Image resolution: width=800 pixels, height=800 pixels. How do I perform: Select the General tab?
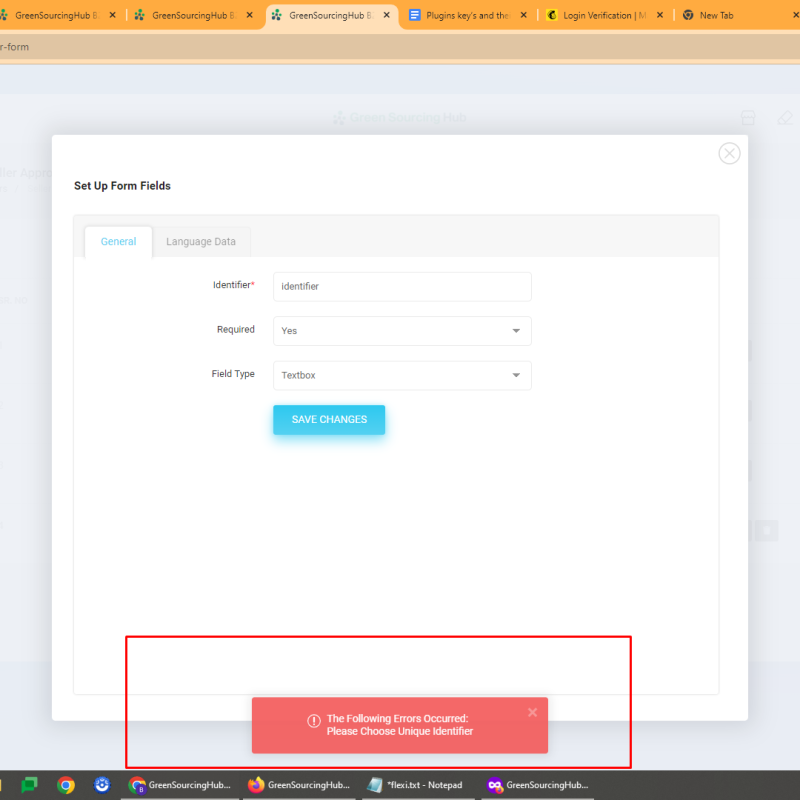[x=118, y=242]
